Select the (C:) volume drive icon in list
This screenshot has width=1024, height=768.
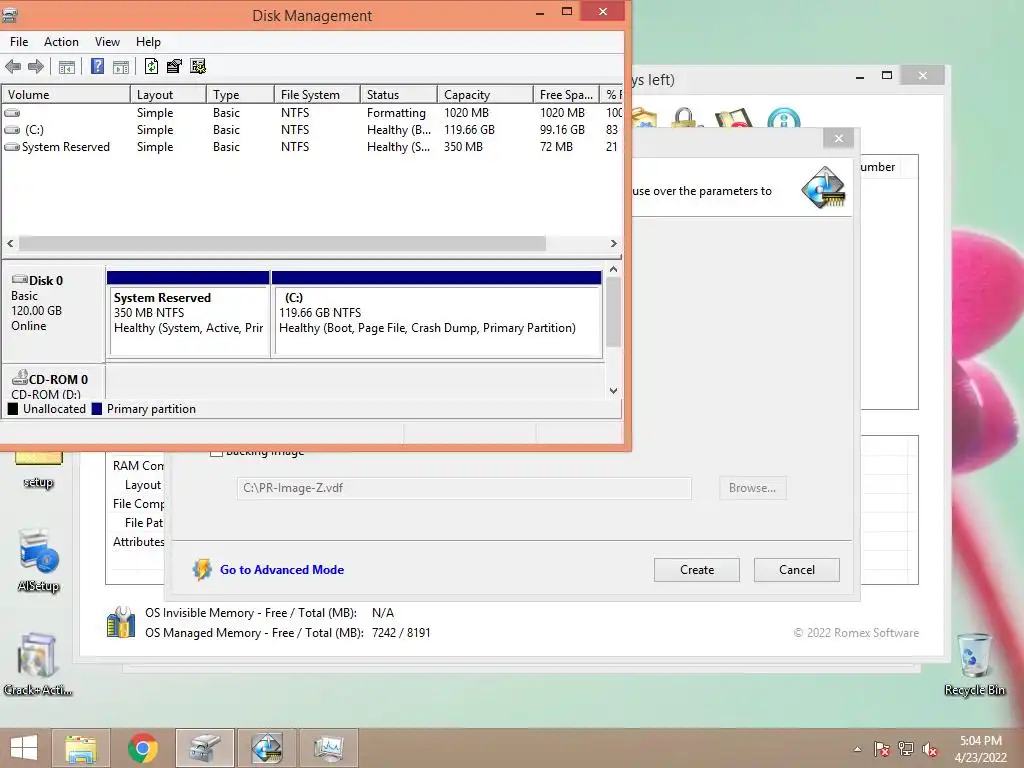click(x=12, y=130)
